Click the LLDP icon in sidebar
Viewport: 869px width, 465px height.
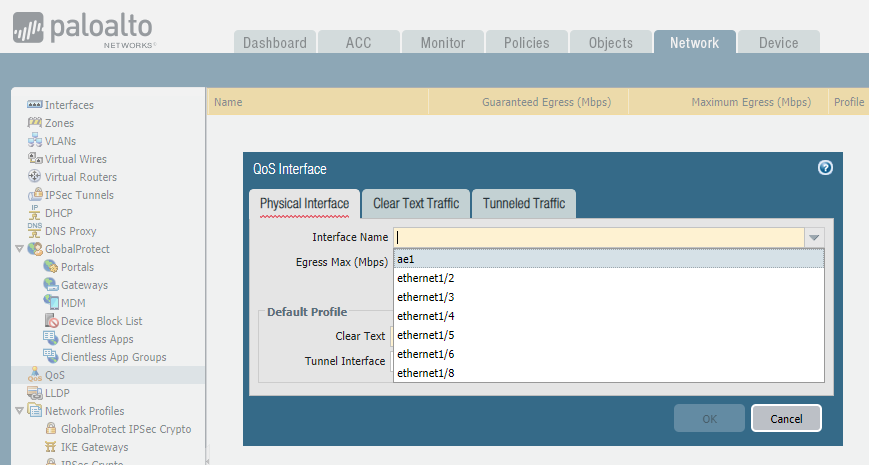35,393
